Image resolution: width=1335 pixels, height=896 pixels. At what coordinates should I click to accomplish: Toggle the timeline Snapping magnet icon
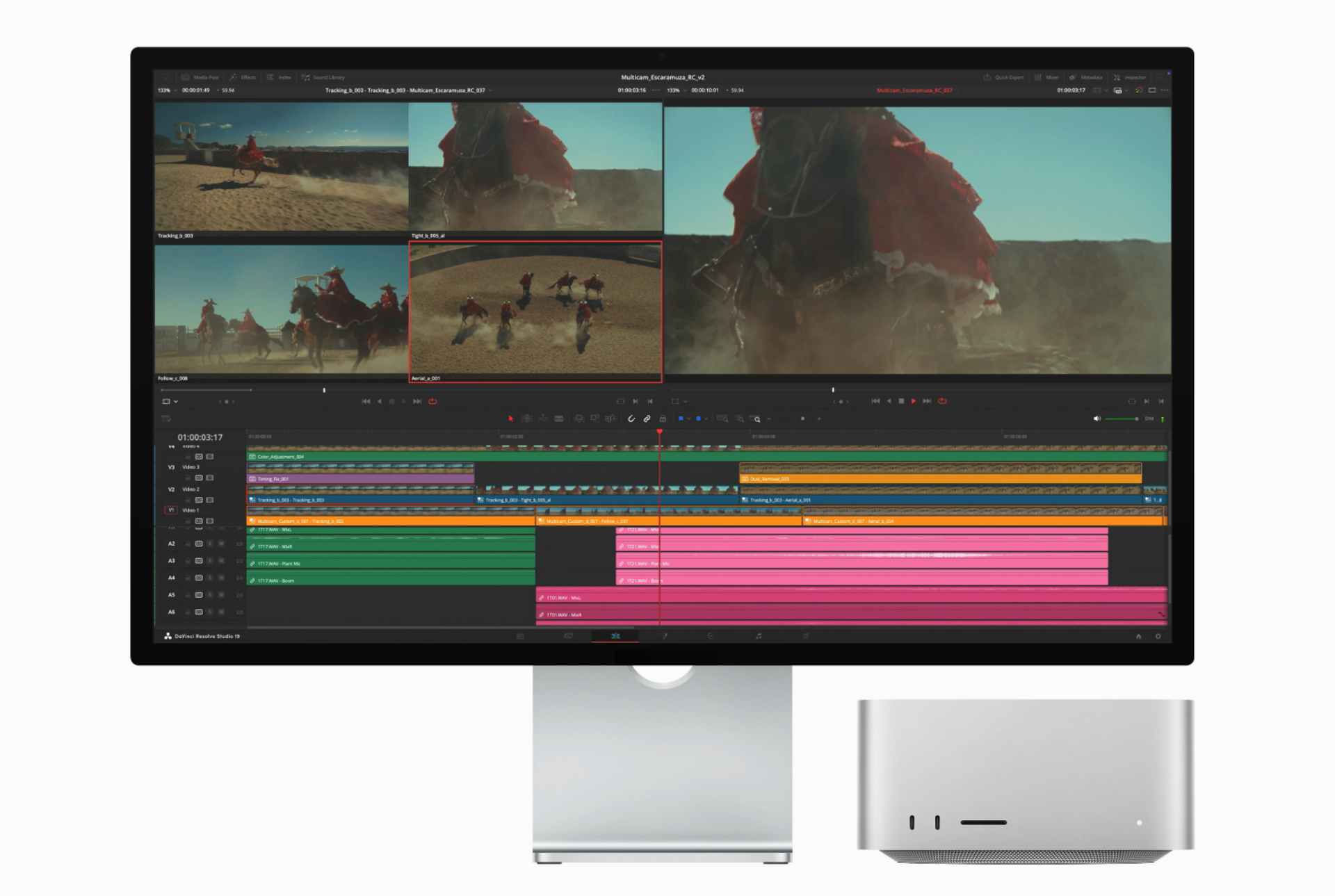pyautogui.click(x=631, y=418)
